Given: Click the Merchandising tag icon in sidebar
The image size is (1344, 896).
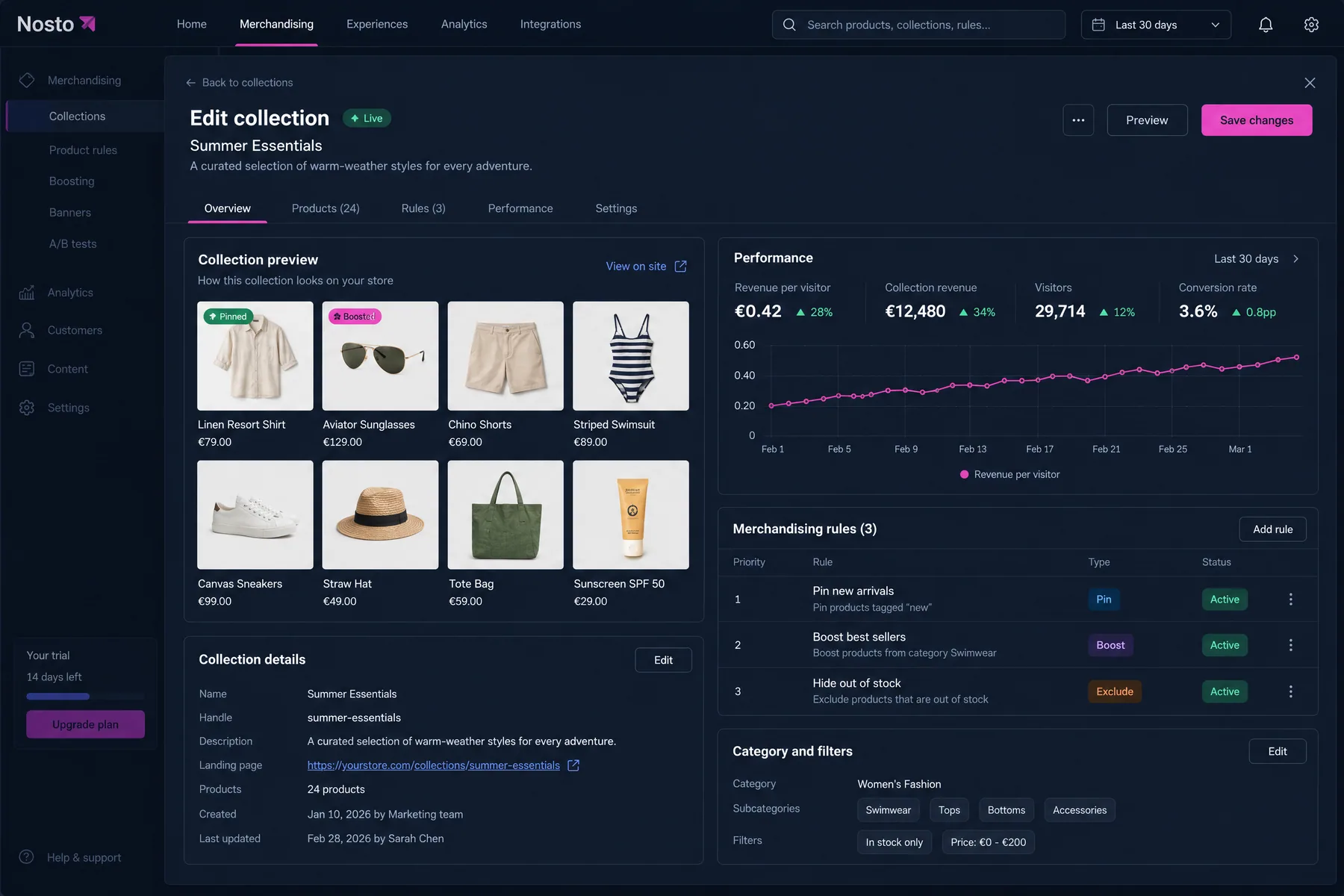Looking at the screenshot, I should [x=27, y=80].
